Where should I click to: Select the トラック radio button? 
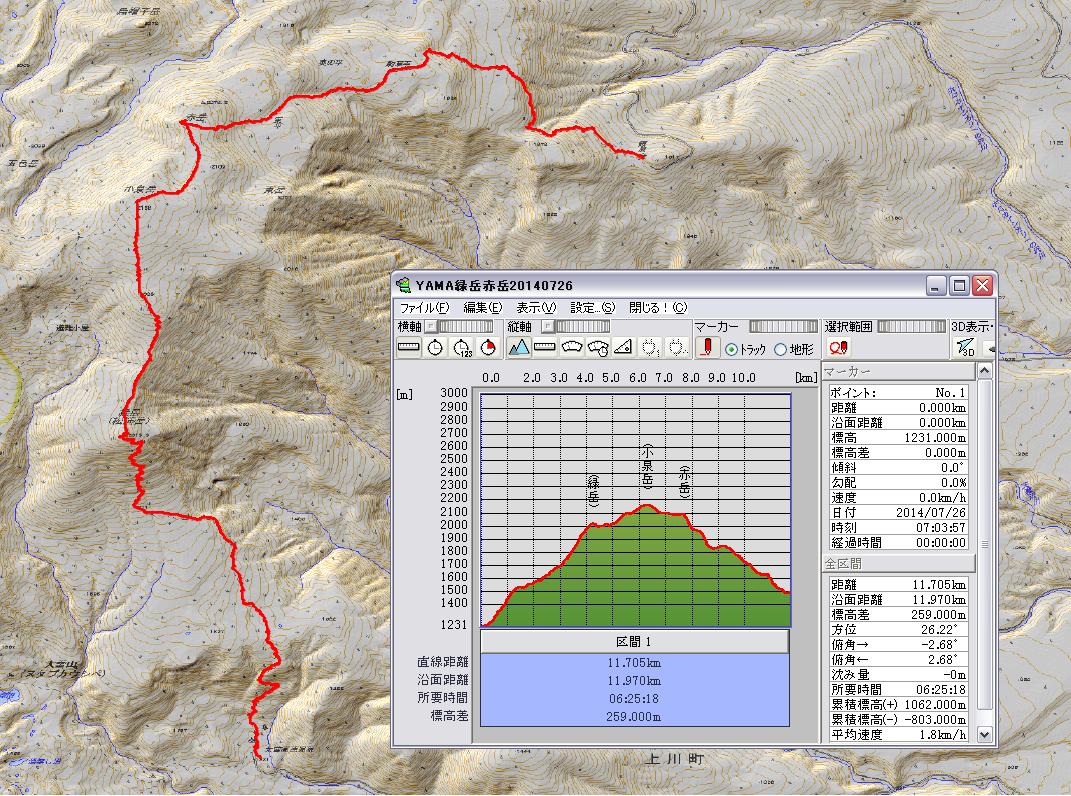[x=732, y=350]
